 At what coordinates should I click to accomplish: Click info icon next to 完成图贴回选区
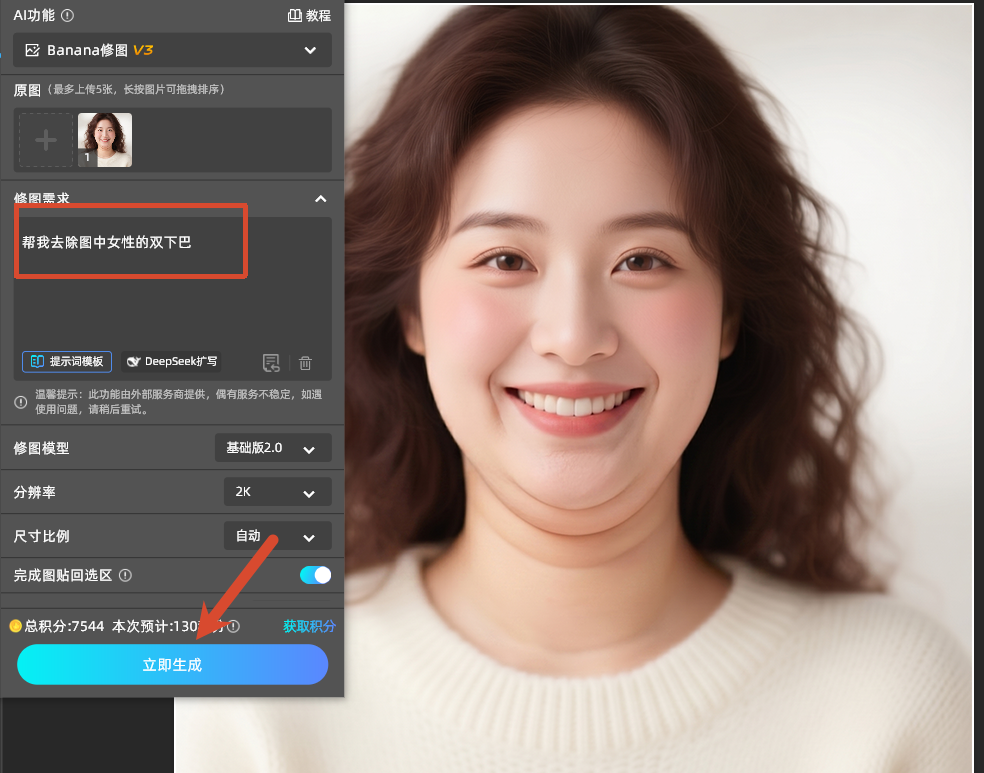[126, 576]
